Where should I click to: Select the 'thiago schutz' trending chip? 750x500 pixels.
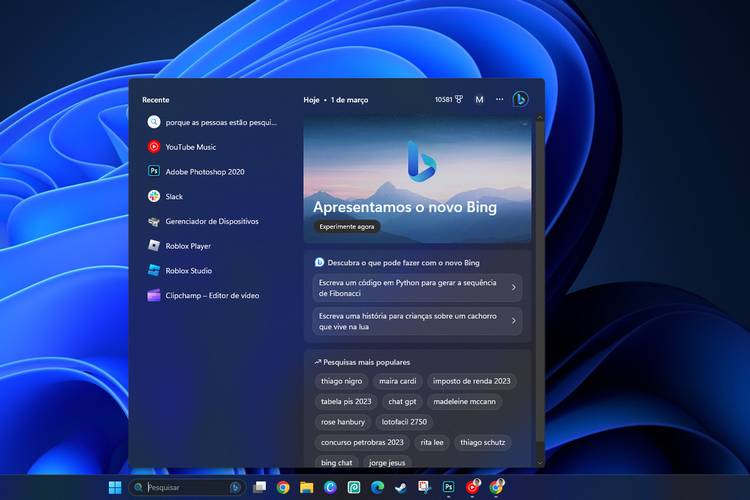coord(483,443)
